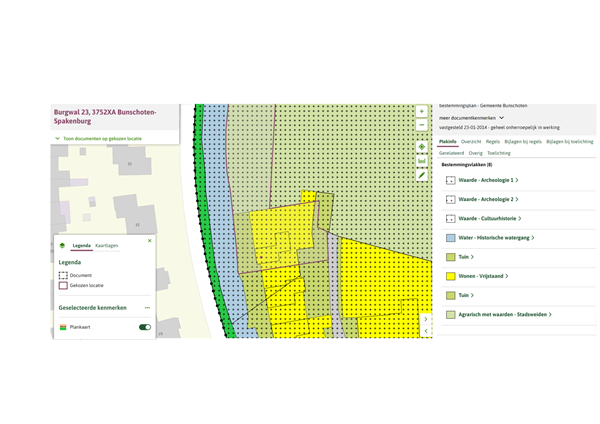Open the Overzicht tab
600x424 pixels.
471,142
